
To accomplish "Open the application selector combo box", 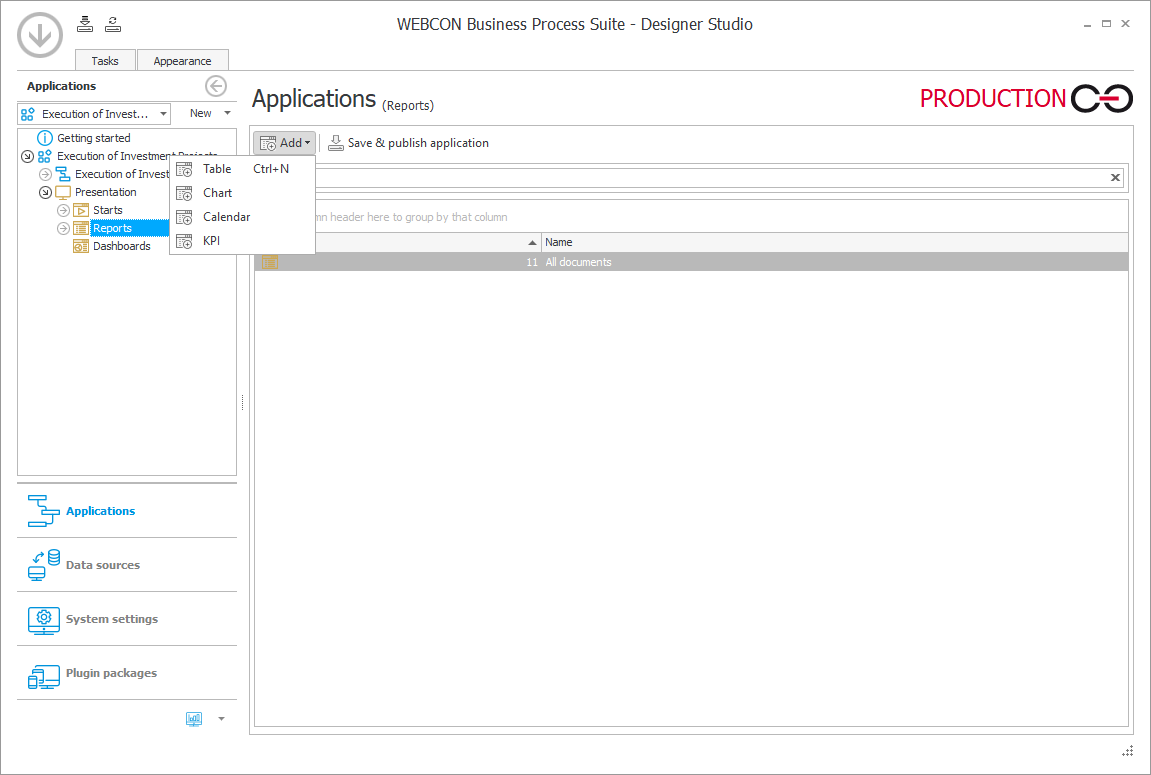I will click(x=94, y=114).
